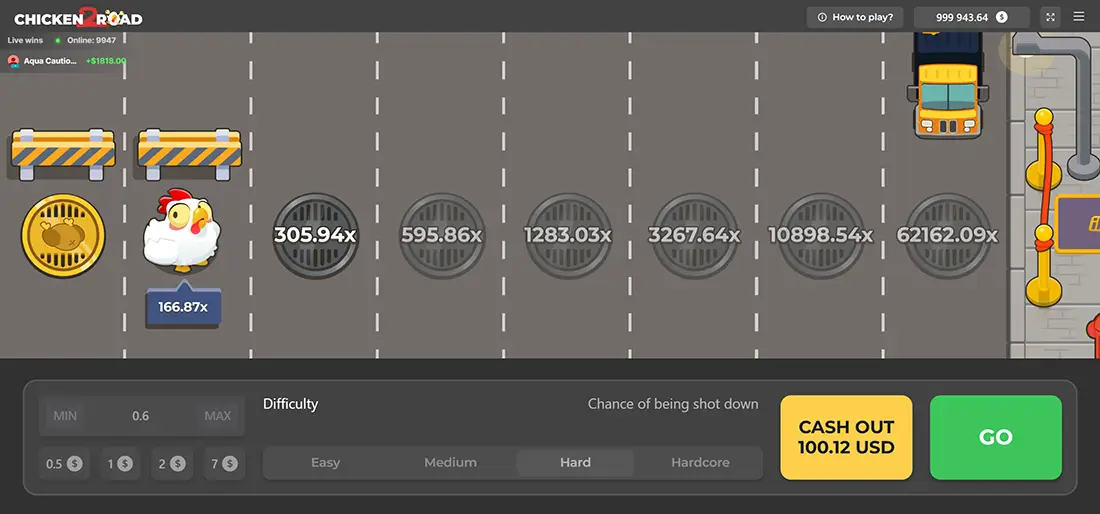
Task: Click the 10898.54x manhole cover
Action: 820,235
